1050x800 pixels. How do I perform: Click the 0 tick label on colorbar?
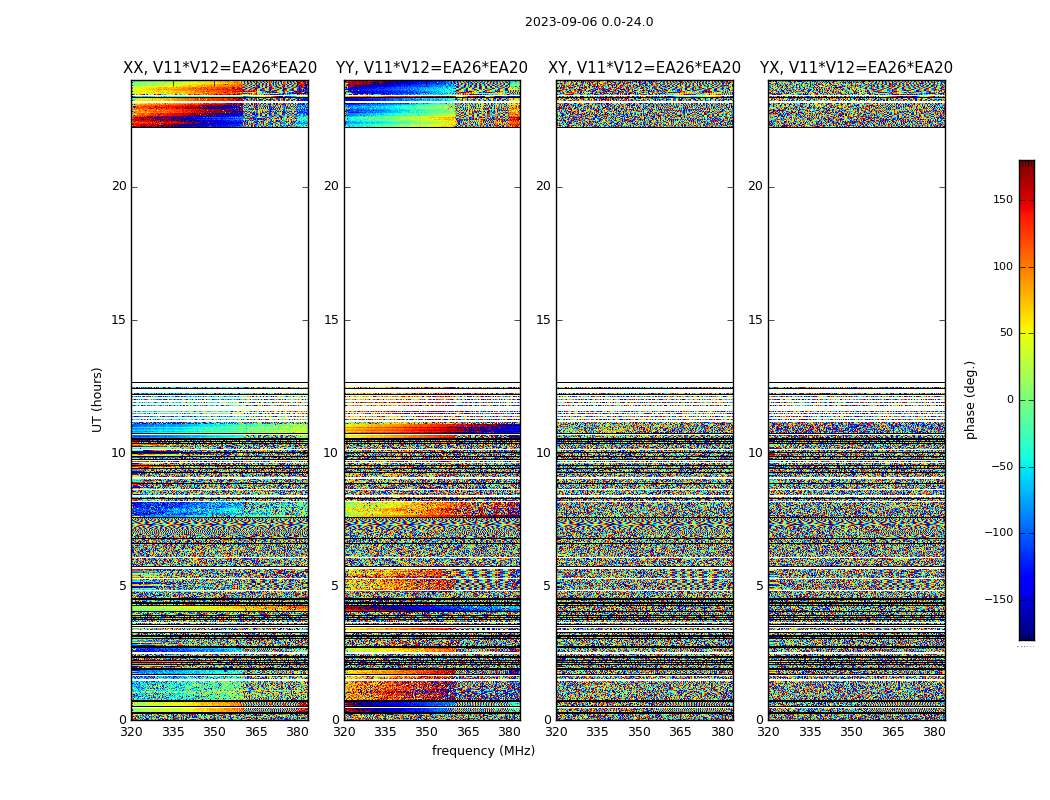1010,400
